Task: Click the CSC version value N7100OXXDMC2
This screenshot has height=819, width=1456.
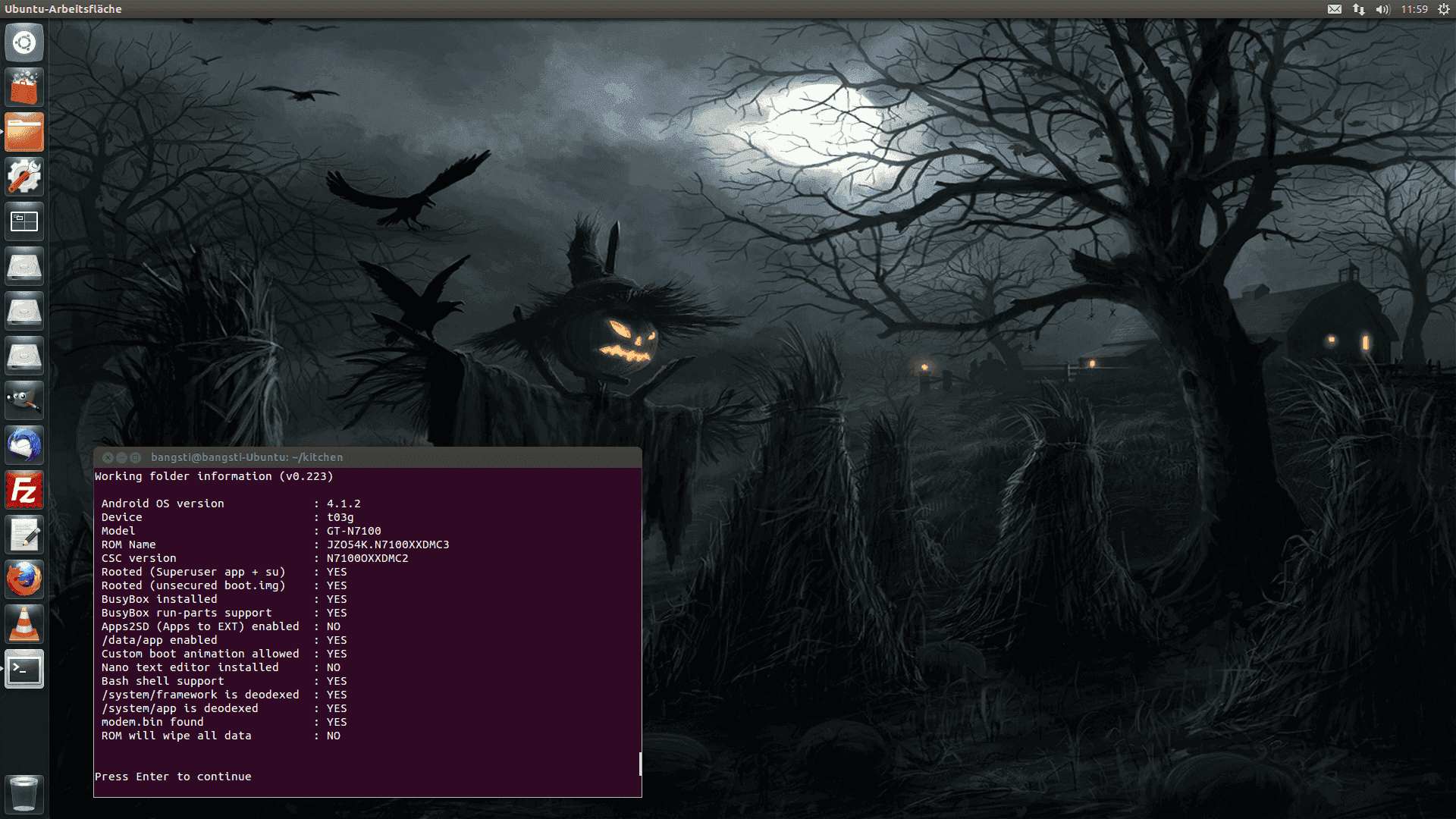Action: [x=367, y=558]
